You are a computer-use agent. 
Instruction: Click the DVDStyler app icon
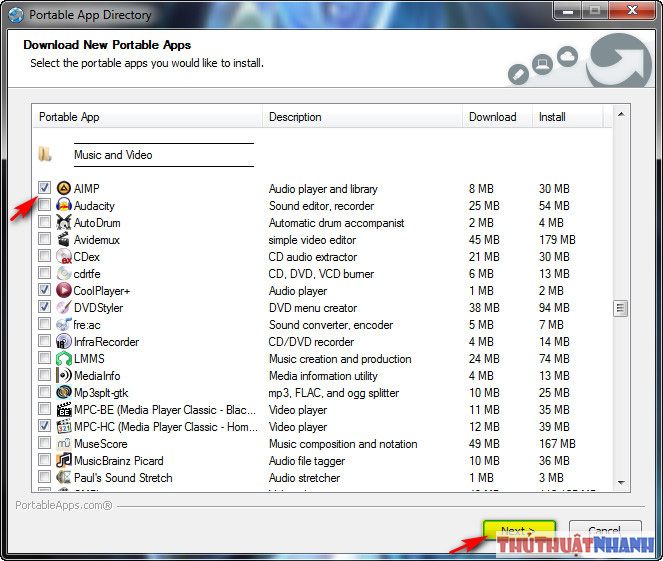[x=63, y=307]
